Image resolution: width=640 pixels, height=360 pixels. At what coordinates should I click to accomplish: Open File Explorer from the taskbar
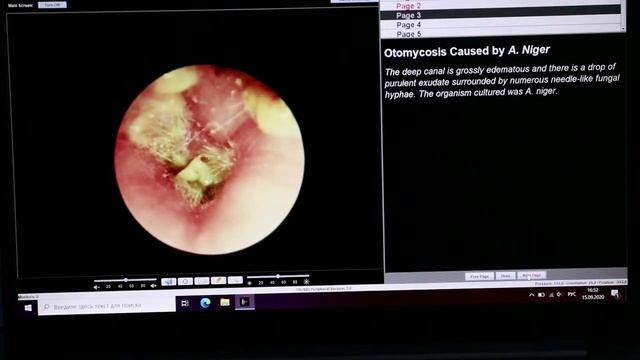(x=225, y=302)
